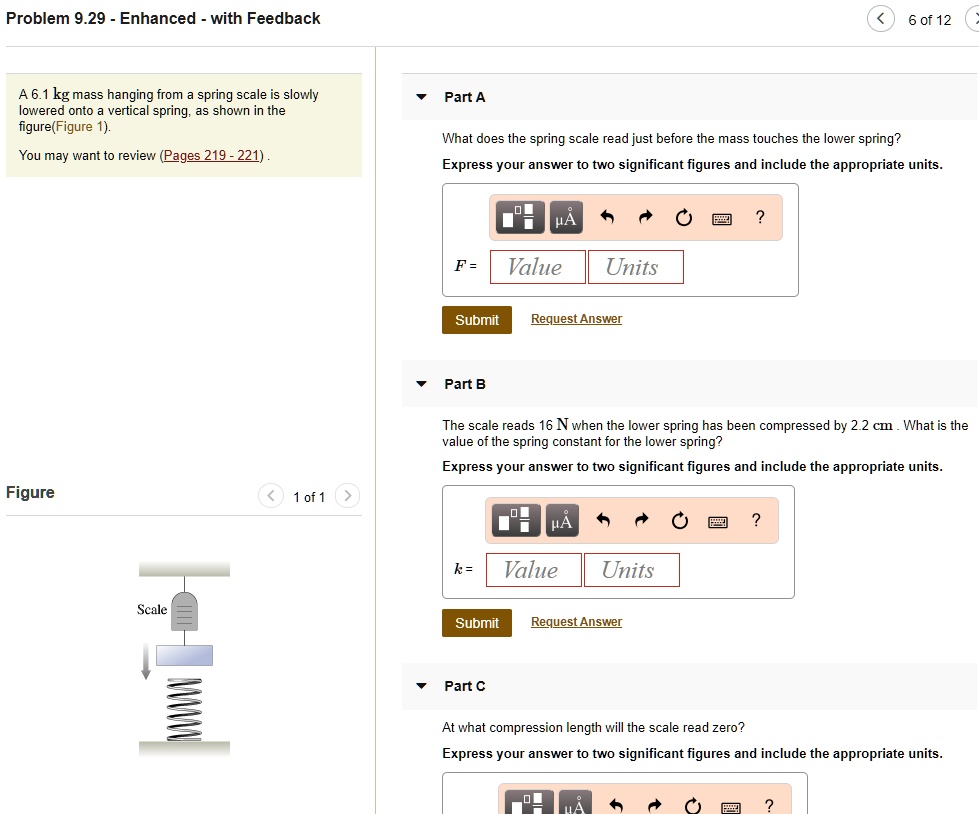
Task: Collapse the Part C section triangle
Action: (x=421, y=687)
